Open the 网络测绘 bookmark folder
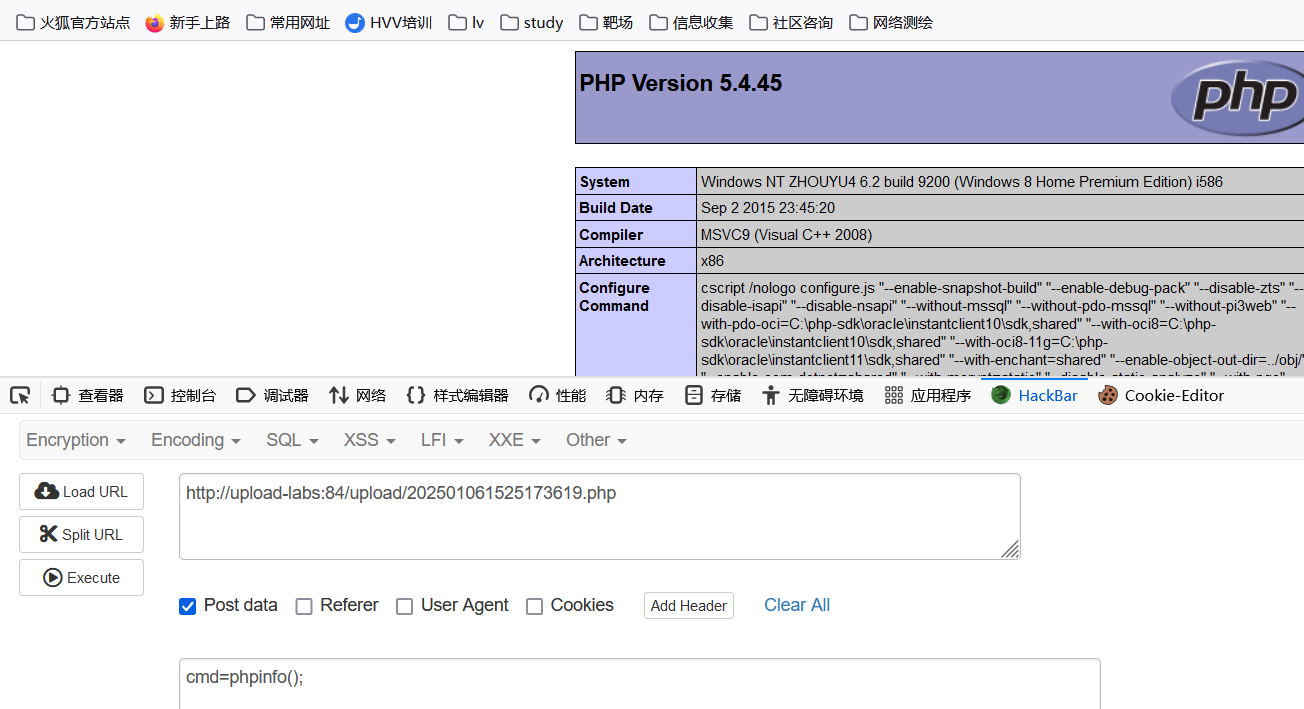The width and height of the screenshot is (1304, 709). [891, 22]
